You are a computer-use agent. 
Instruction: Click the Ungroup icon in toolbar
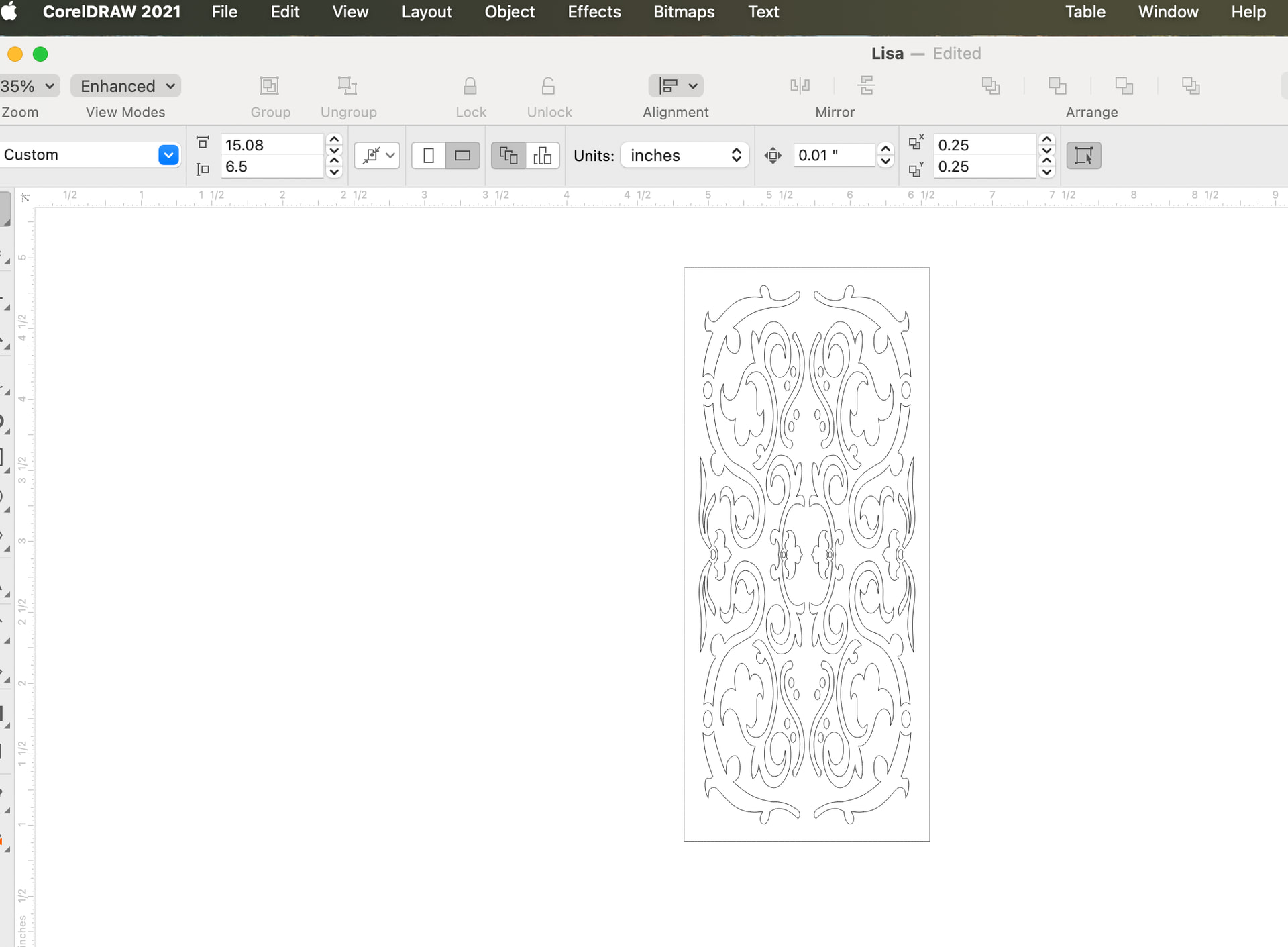click(x=347, y=86)
